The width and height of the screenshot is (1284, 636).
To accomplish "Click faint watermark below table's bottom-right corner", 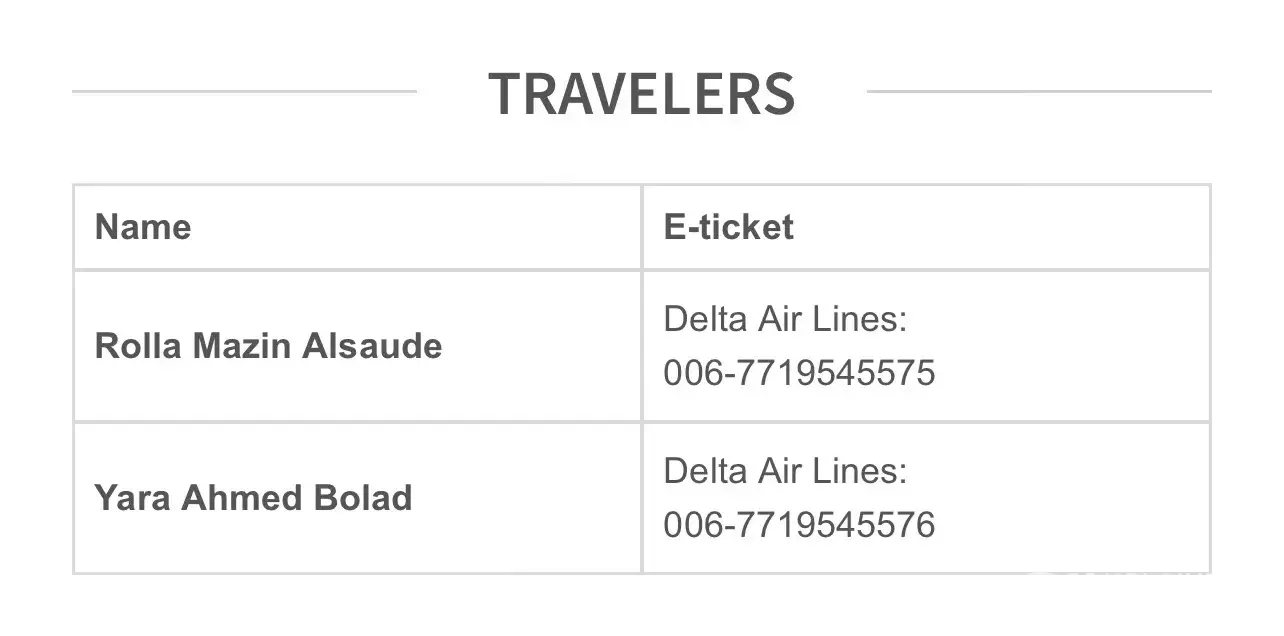I will pyautogui.click(x=1120, y=572).
